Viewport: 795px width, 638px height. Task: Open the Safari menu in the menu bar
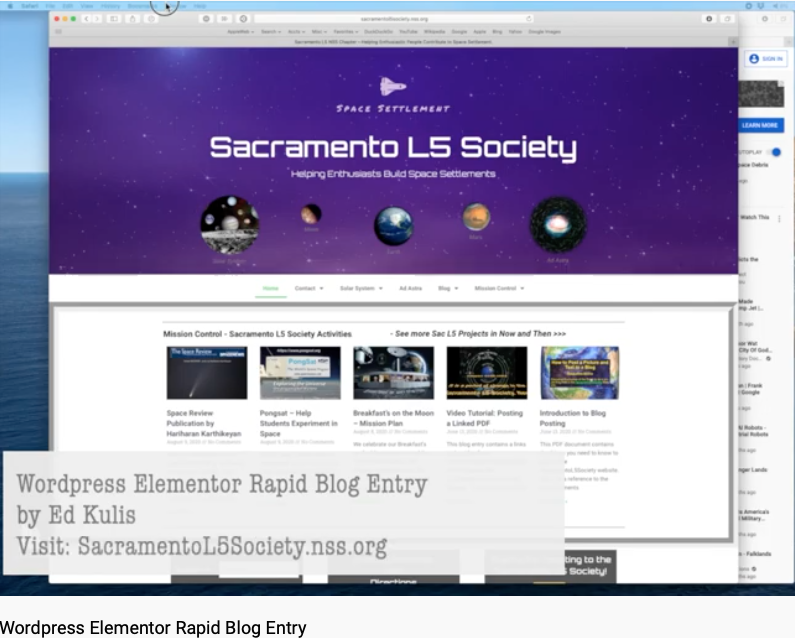[x=30, y=6]
